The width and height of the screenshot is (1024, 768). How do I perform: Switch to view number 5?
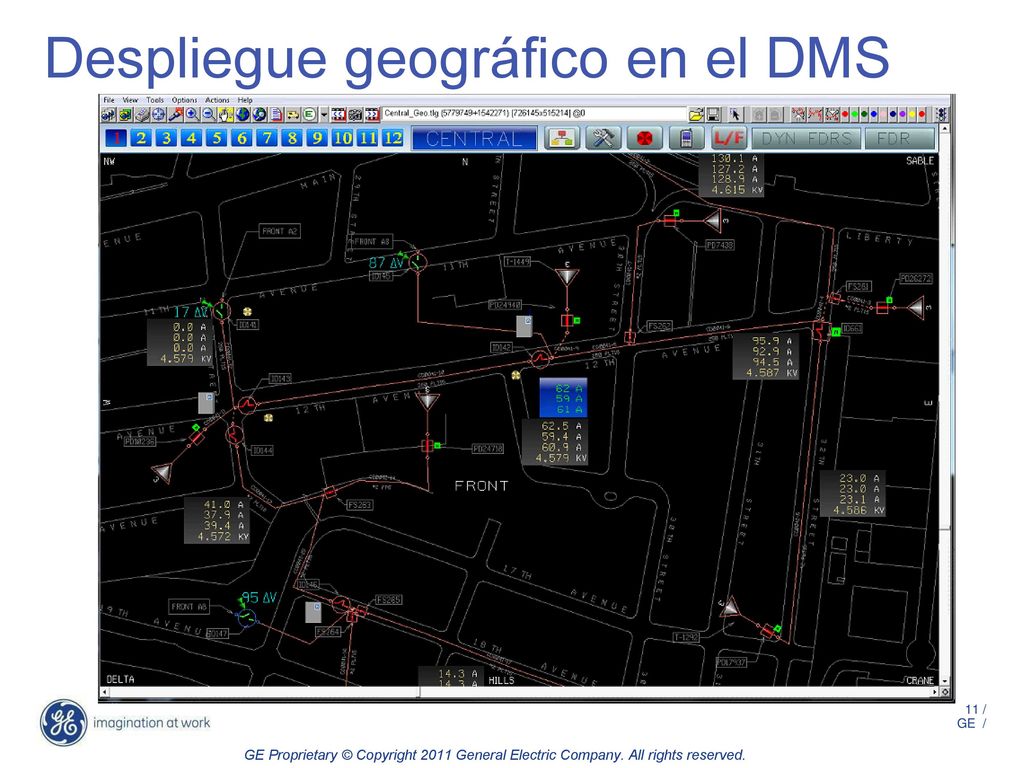[x=216, y=138]
